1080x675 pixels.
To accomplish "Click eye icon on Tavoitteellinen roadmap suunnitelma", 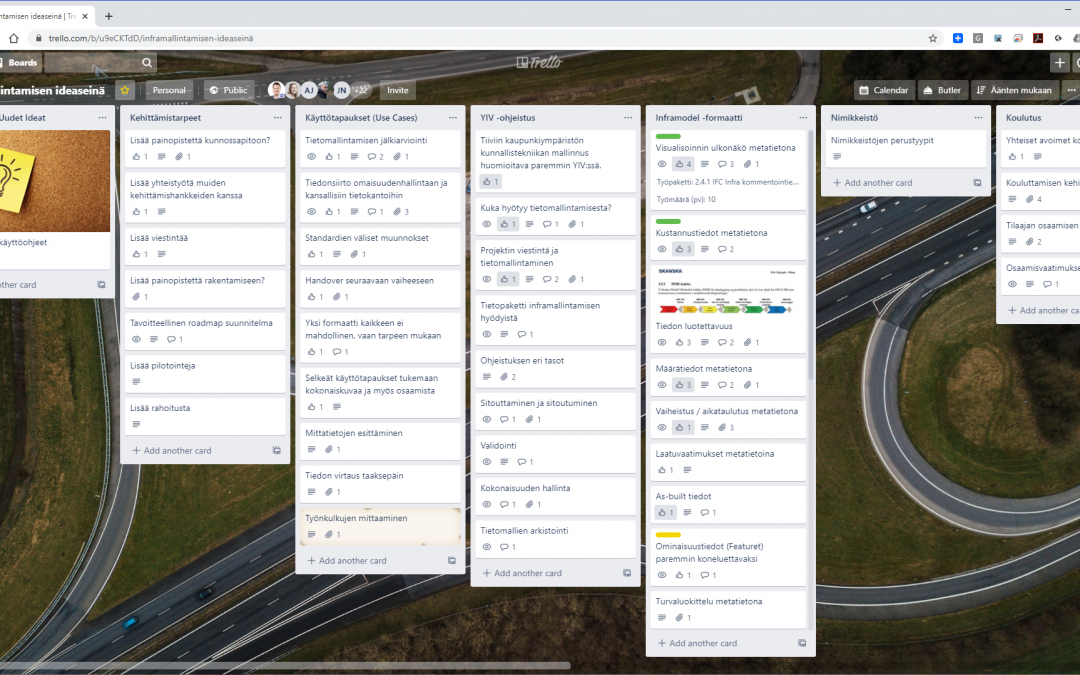I will pos(136,340).
